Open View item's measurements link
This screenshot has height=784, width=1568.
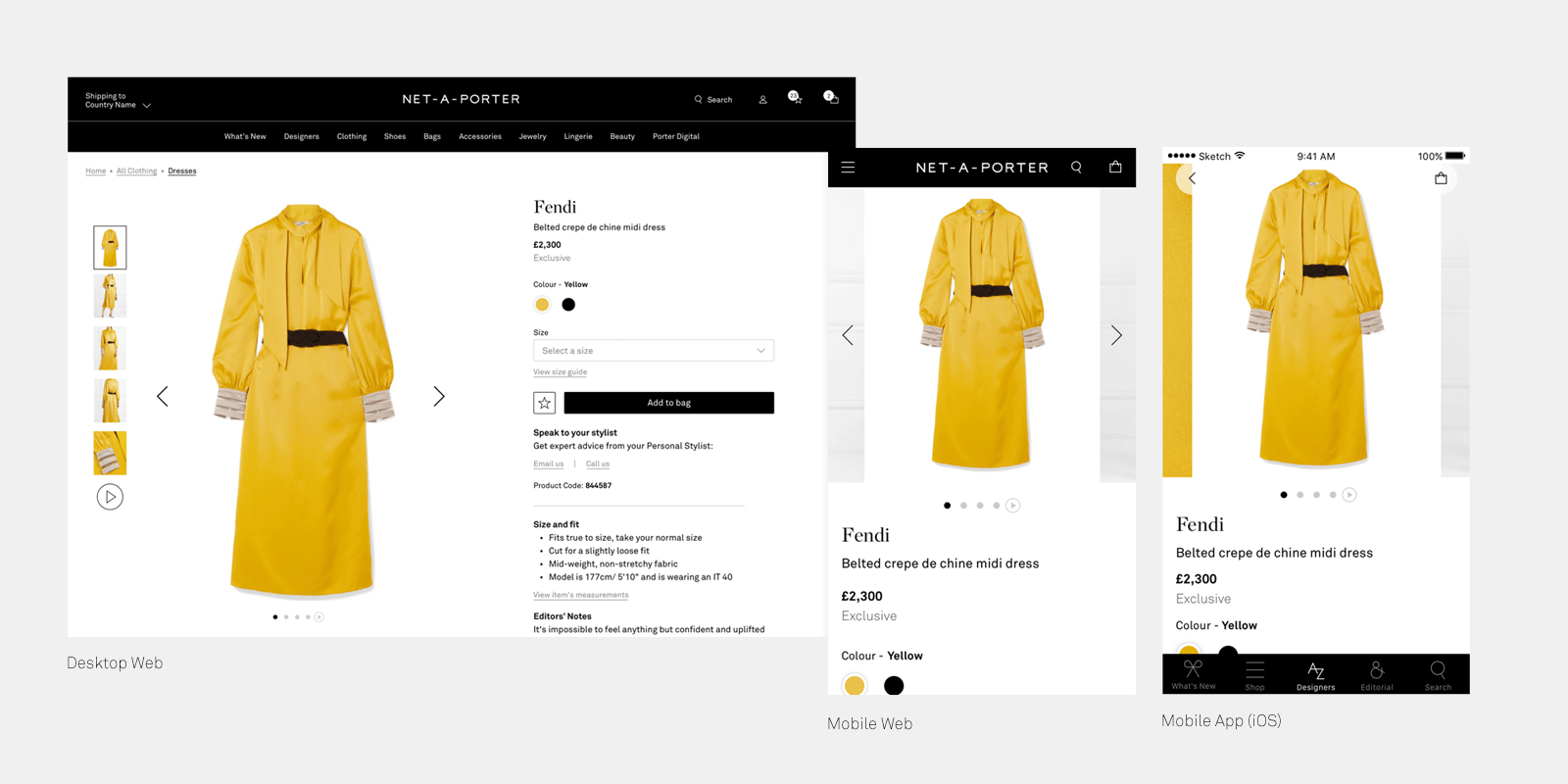coord(581,595)
